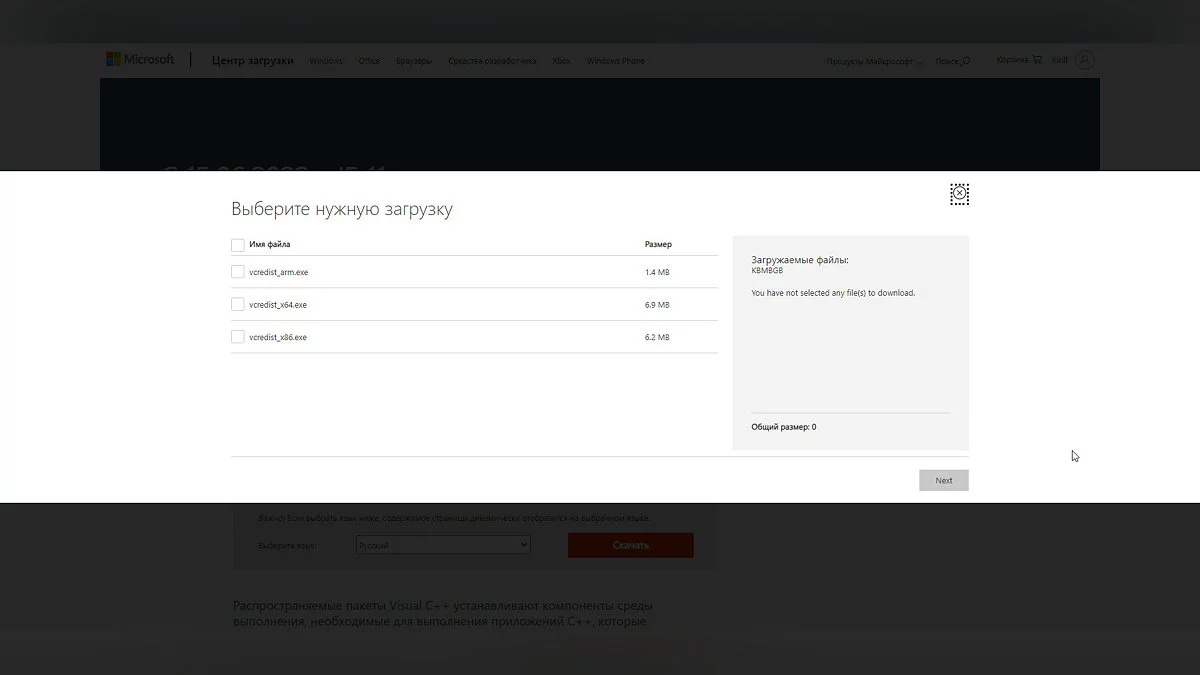Click the vcredist_x64.exe file name
The width and height of the screenshot is (1200, 675).
[x=278, y=305]
